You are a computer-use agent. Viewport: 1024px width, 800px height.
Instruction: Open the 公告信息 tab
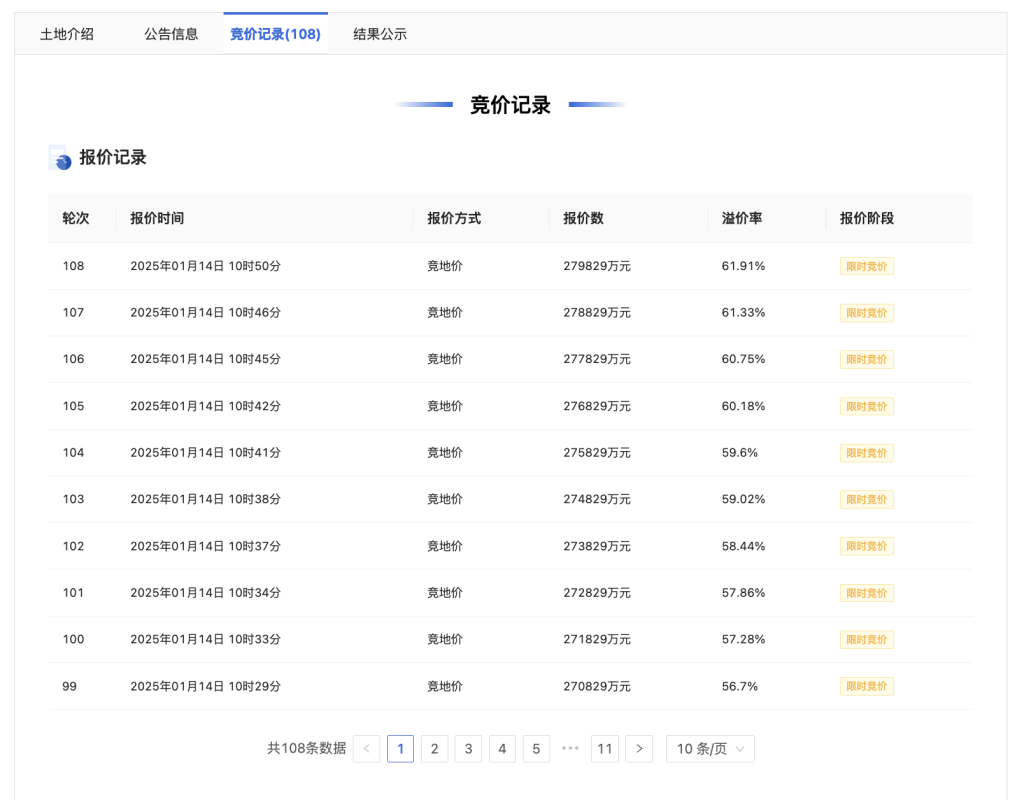point(170,32)
